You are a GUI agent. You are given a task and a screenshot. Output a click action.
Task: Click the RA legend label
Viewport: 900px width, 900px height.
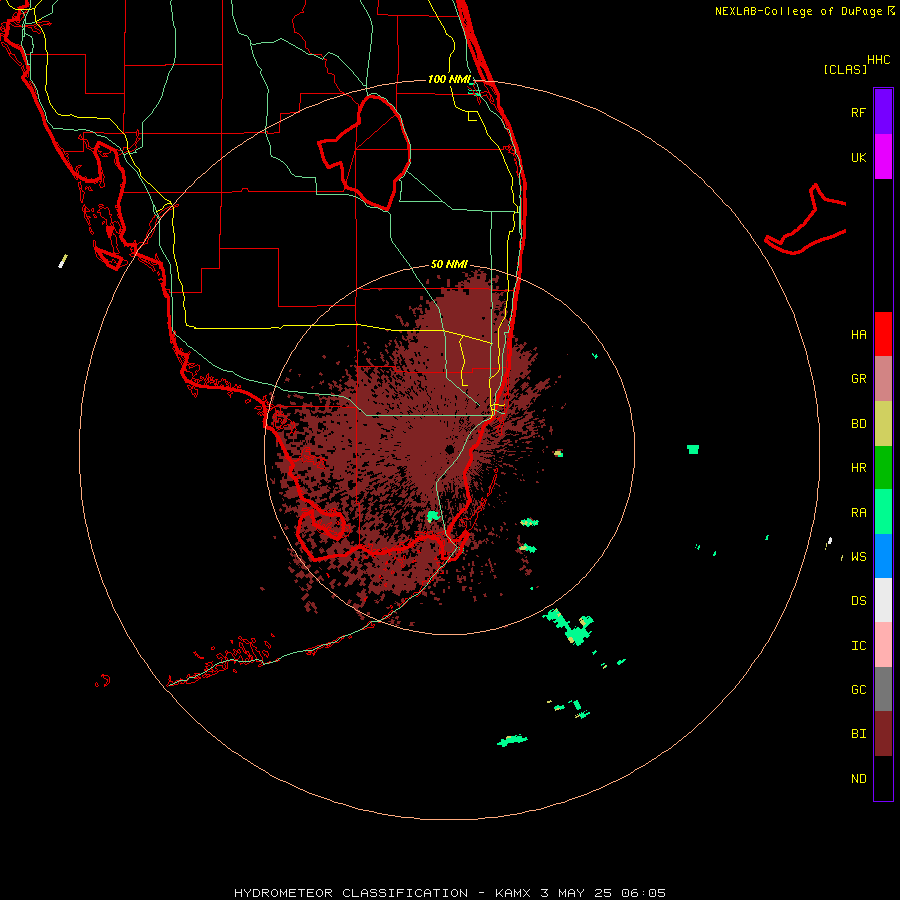(858, 513)
